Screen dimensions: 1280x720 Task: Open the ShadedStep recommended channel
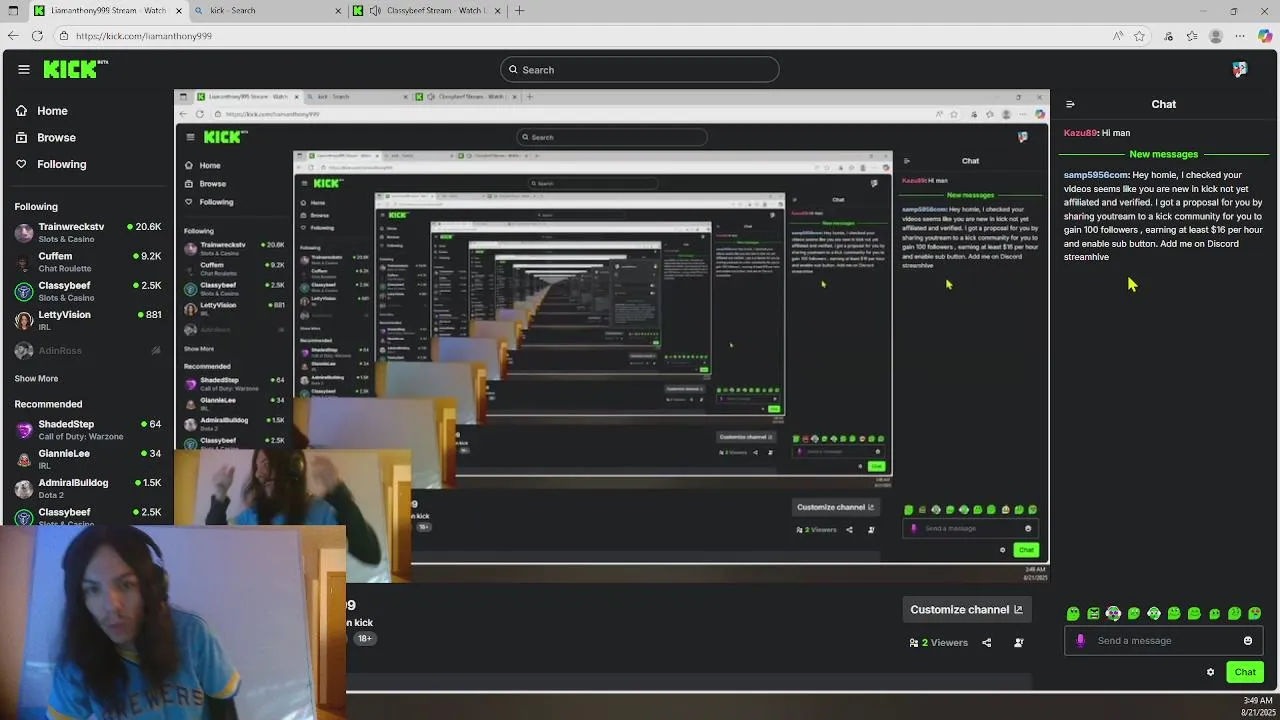click(x=88, y=430)
